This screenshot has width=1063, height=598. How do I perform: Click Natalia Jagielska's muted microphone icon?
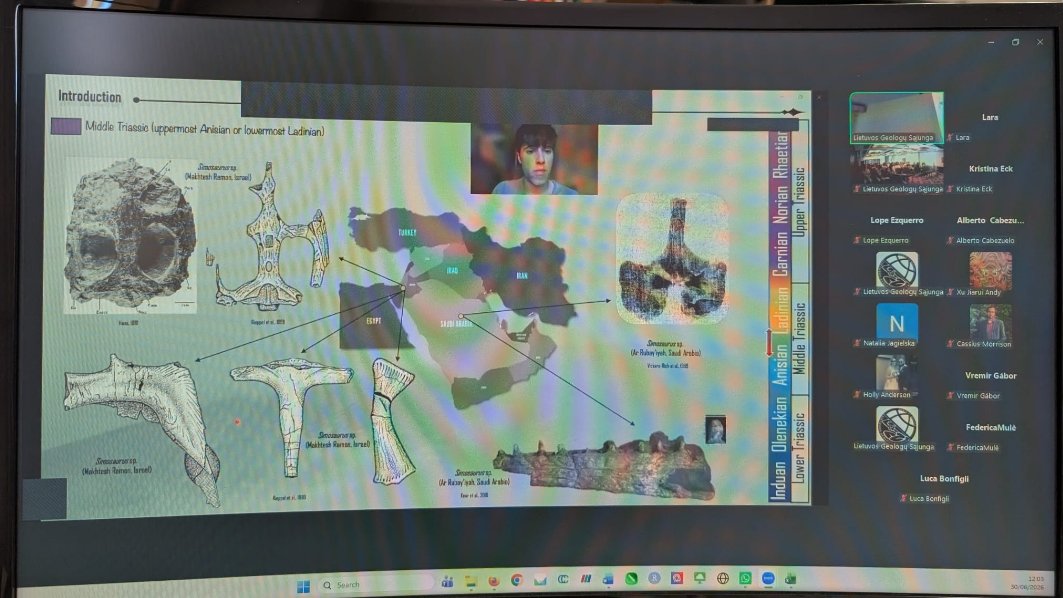(857, 343)
